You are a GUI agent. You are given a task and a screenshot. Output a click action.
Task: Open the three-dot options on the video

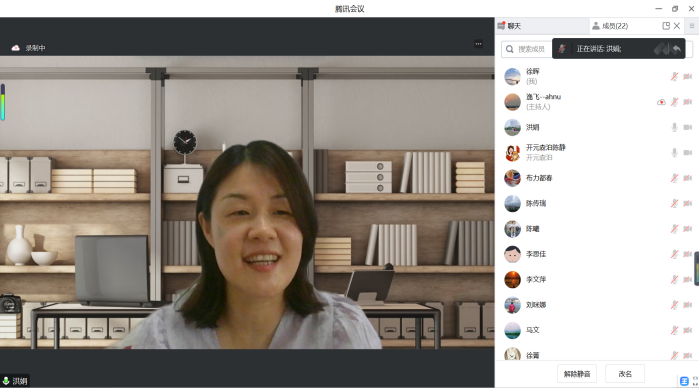pos(478,44)
